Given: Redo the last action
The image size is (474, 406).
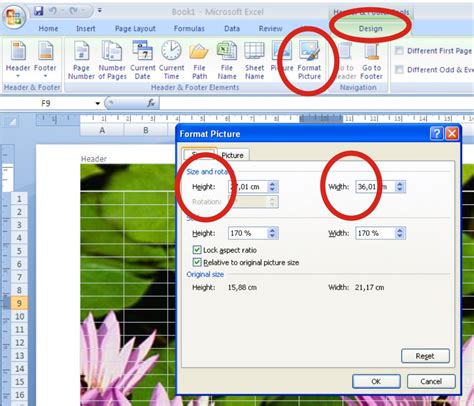Looking at the screenshot, I should pyautogui.click(x=73, y=11).
